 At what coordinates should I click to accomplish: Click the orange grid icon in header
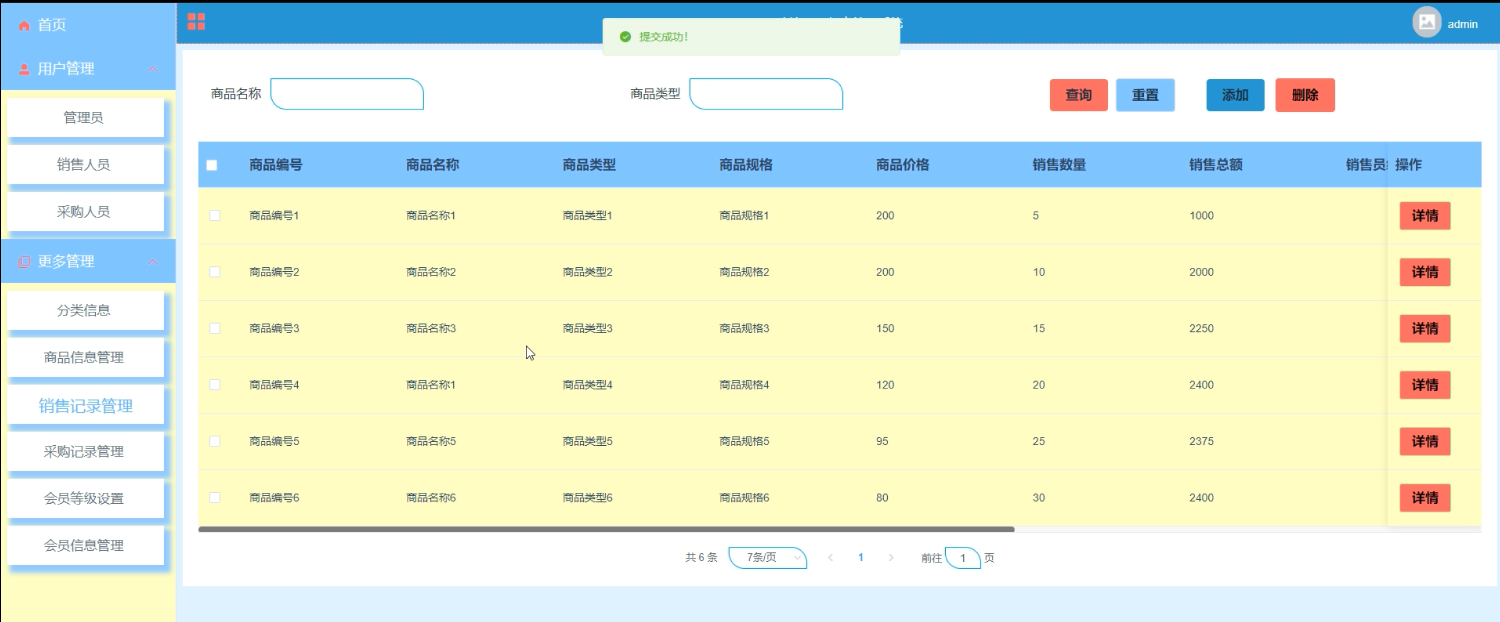196,22
